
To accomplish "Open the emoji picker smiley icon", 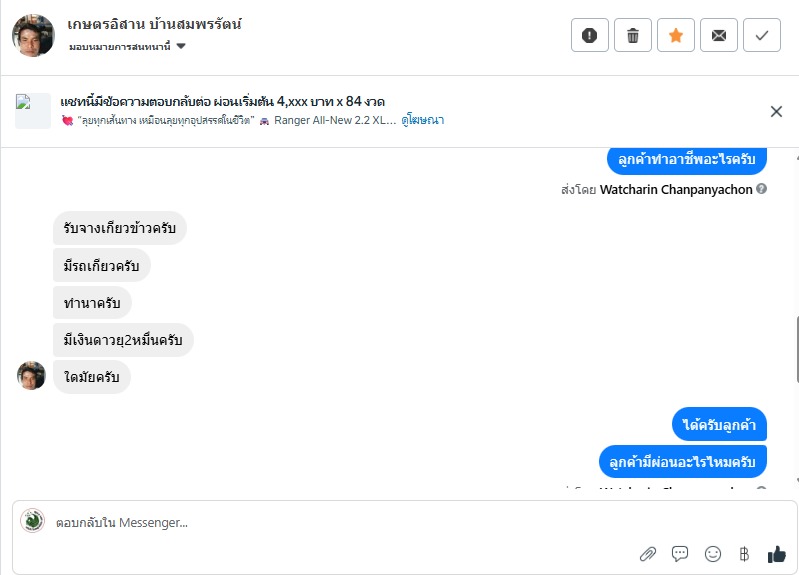I will click(x=713, y=554).
